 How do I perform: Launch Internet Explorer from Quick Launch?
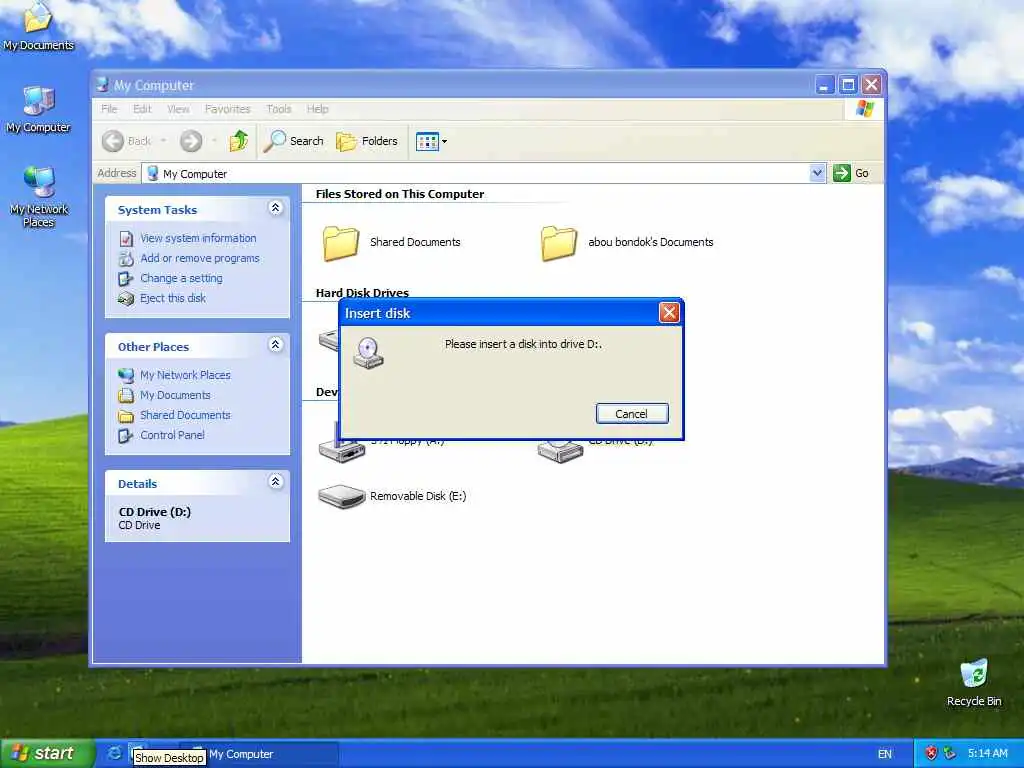(114, 754)
